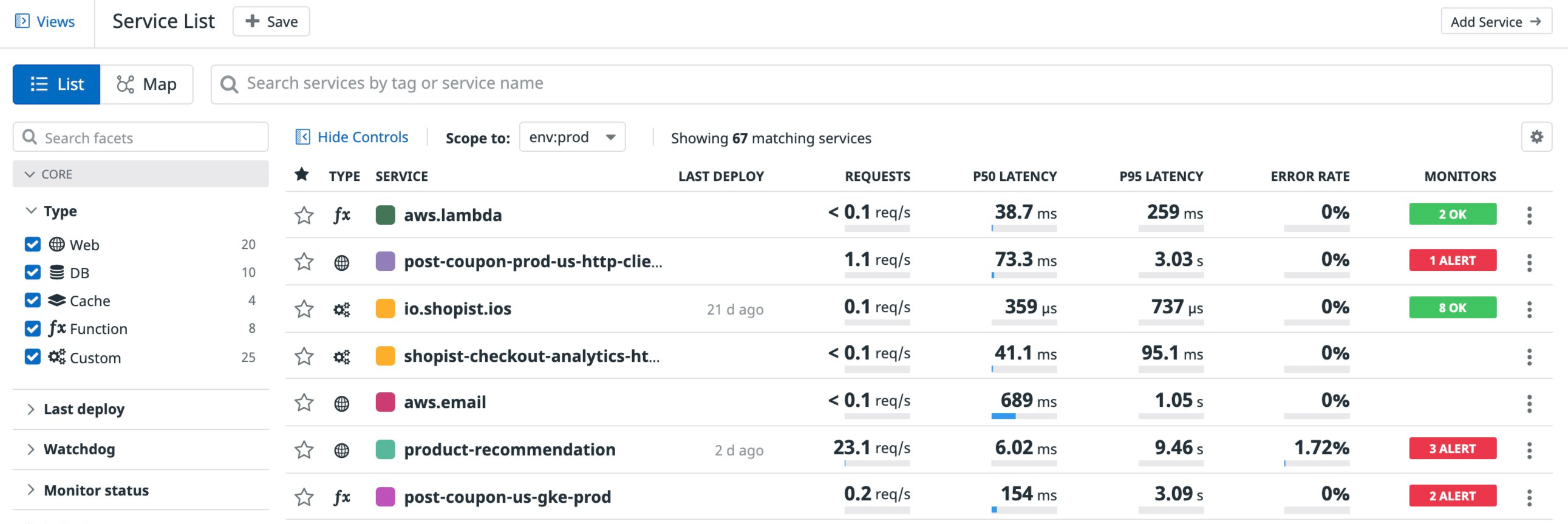Click the settings gear icon

click(1536, 137)
